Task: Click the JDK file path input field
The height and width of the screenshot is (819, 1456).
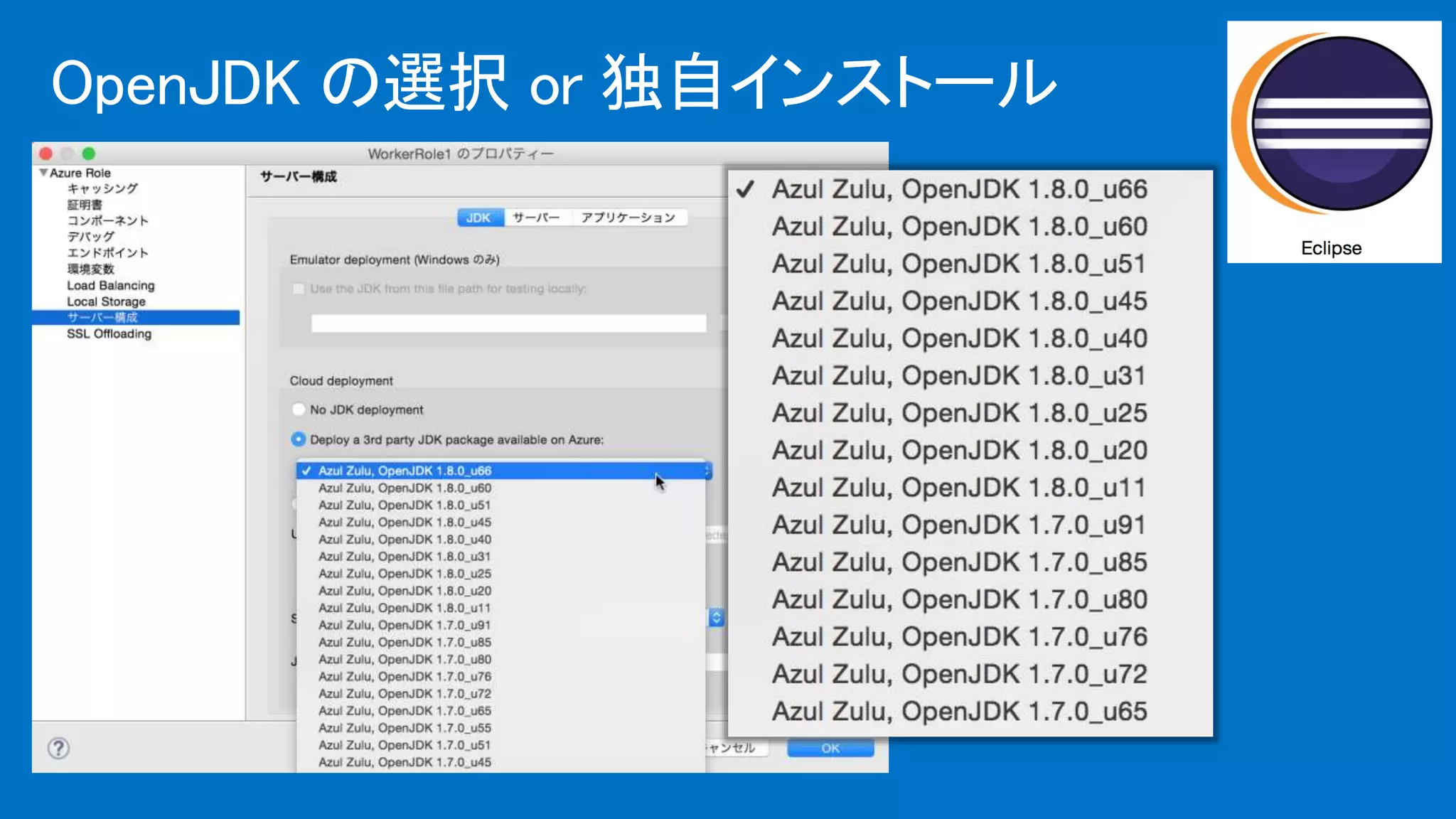Action: pyautogui.click(x=508, y=323)
